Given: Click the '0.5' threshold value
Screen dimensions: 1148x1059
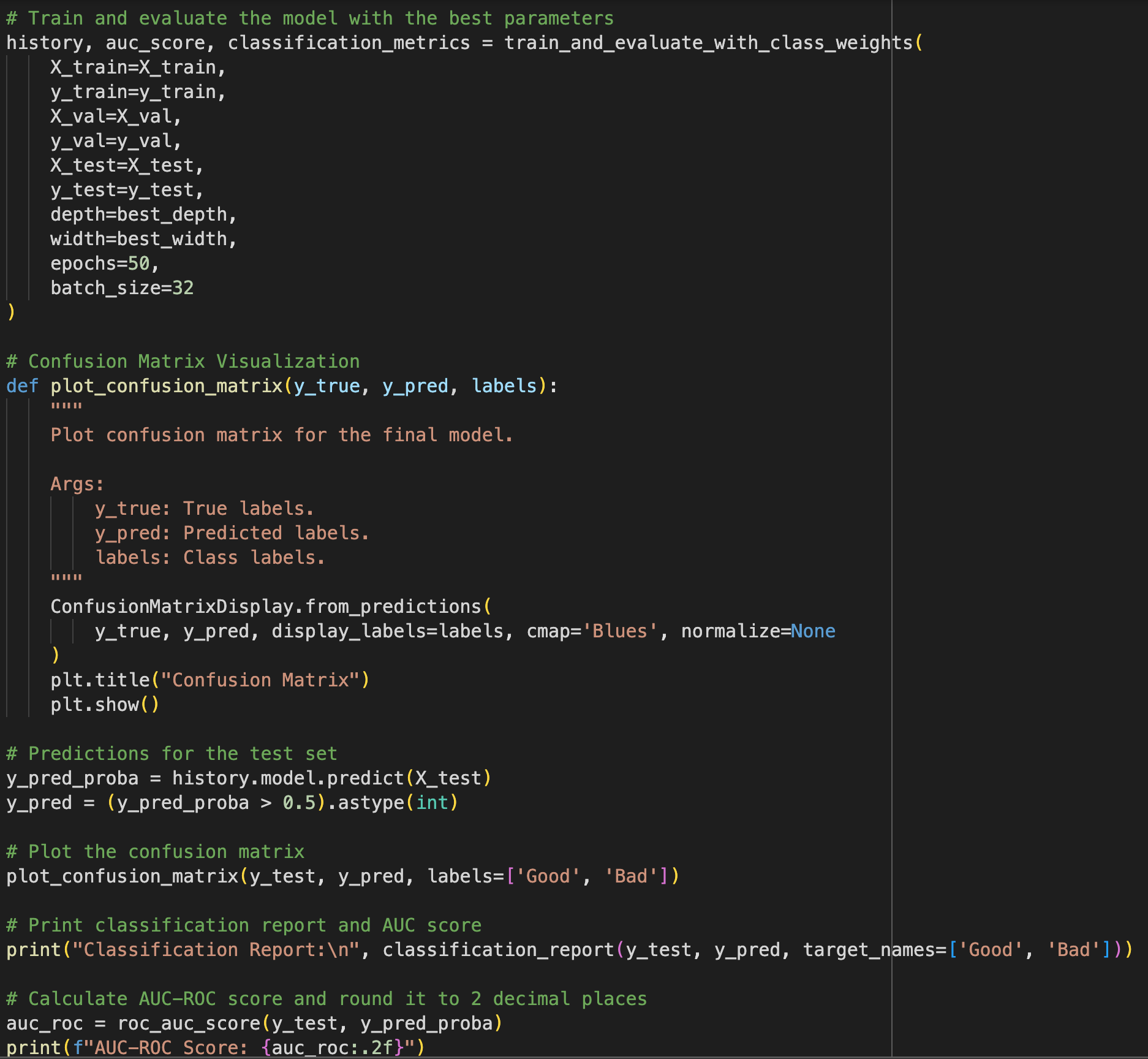Looking at the screenshot, I should (299, 803).
